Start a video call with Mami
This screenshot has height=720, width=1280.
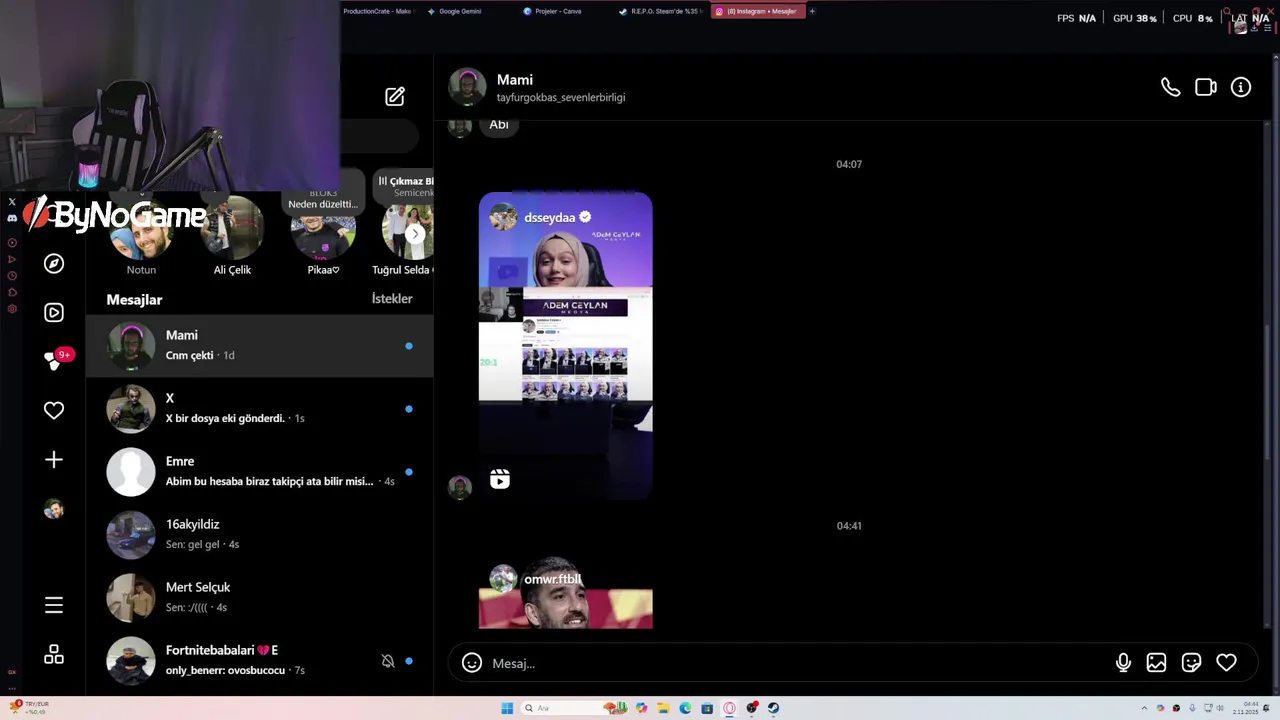[x=1206, y=87]
